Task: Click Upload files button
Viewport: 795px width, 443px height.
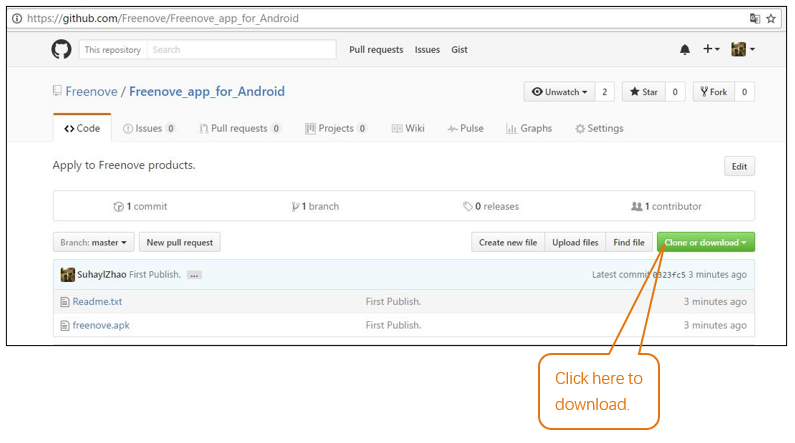Action: coord(575,242)
